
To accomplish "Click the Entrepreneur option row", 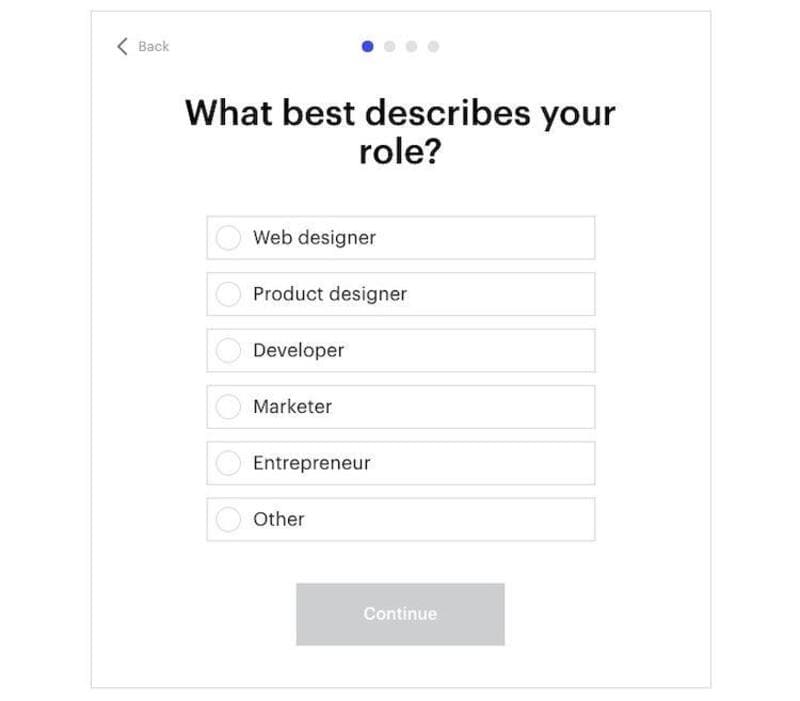I will [400, 463].
